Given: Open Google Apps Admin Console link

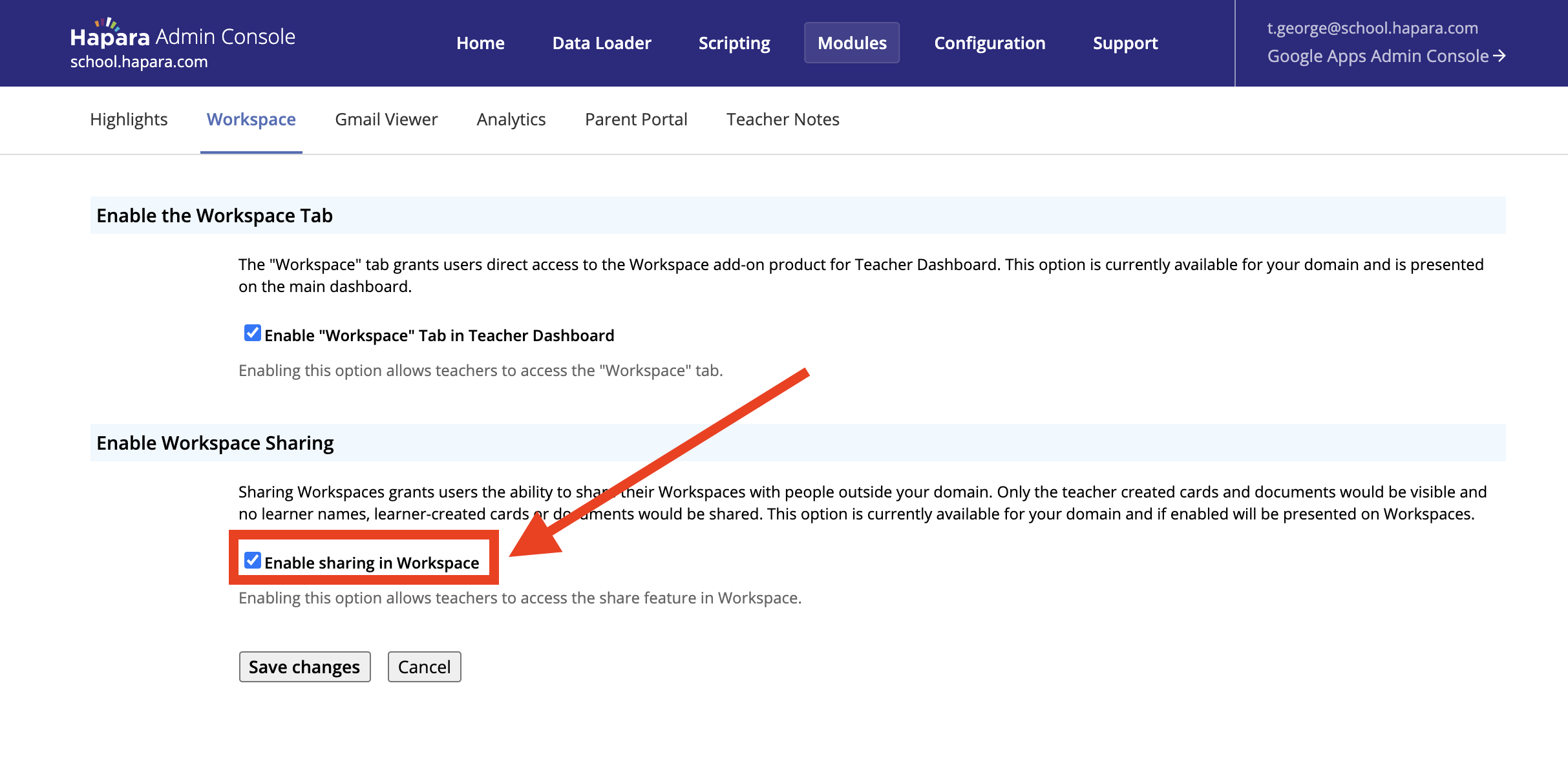Looking at the screenshot, I should click(x=1386, y=56).
